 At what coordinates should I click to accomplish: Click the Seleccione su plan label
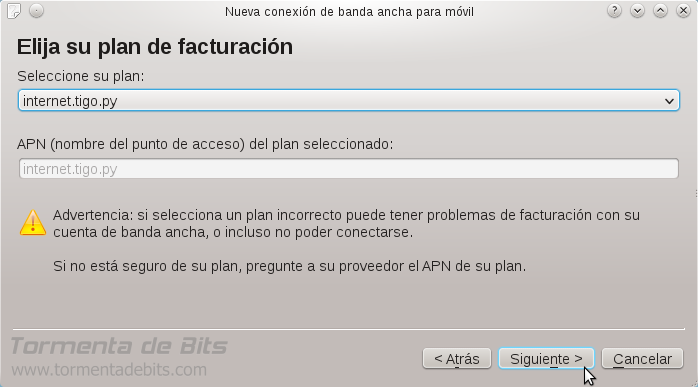[x=81, y=76]
